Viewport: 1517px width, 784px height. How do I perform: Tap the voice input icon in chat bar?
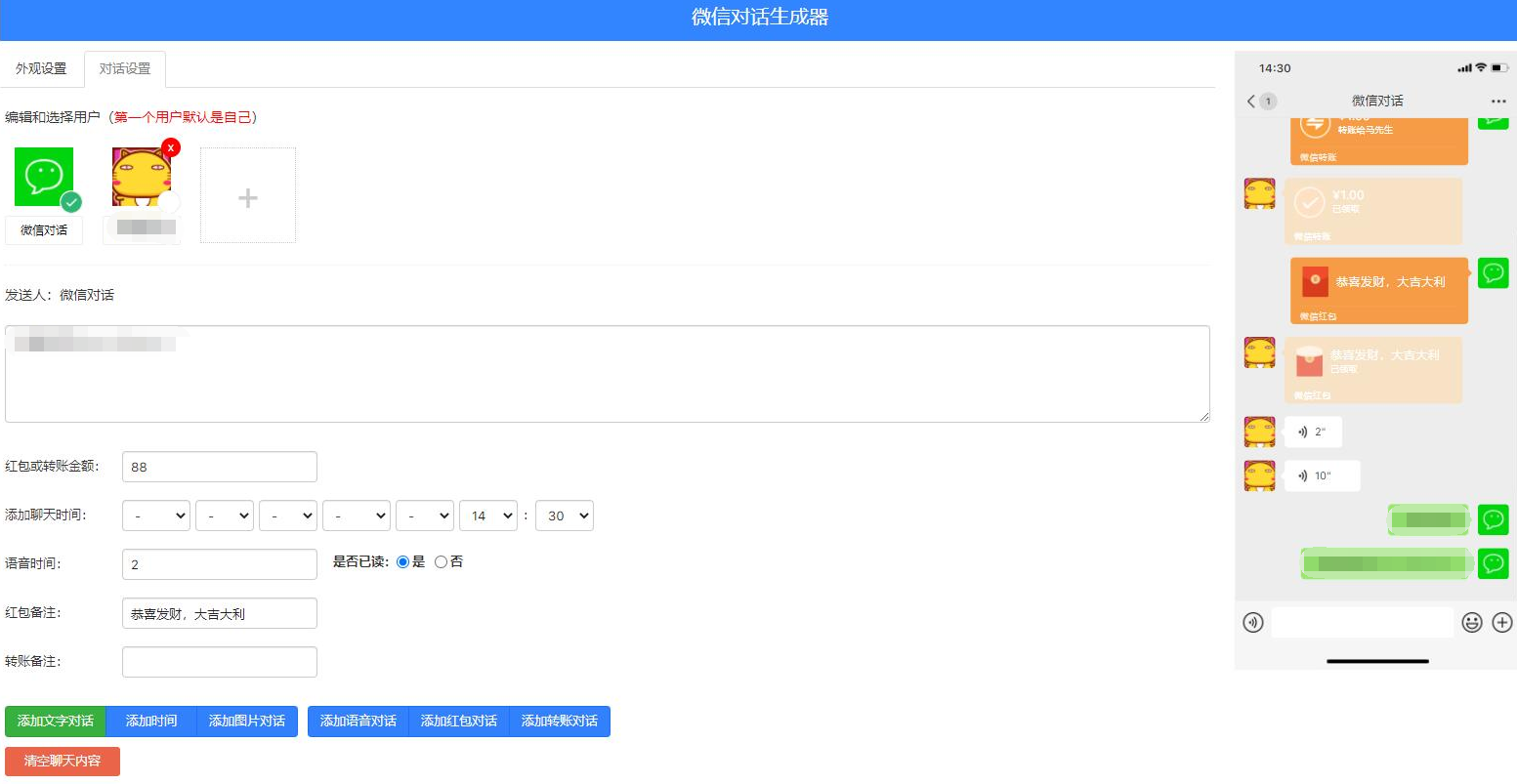pyautogui.click(x=1253, y=623)
